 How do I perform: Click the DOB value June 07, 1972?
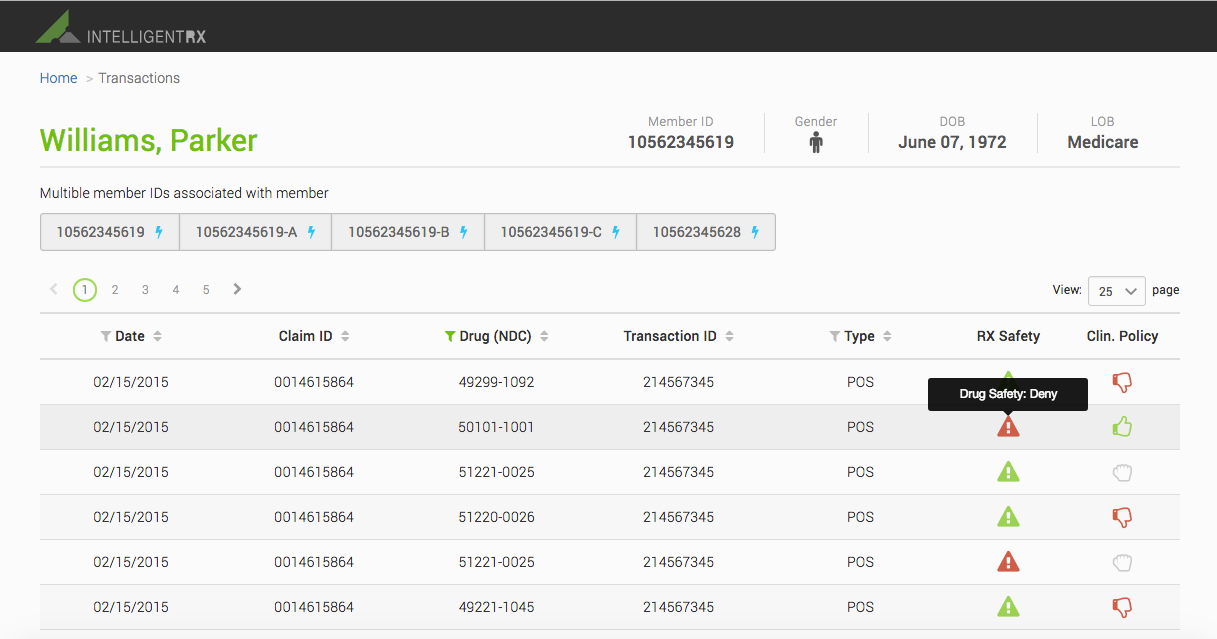coord(952,143)
